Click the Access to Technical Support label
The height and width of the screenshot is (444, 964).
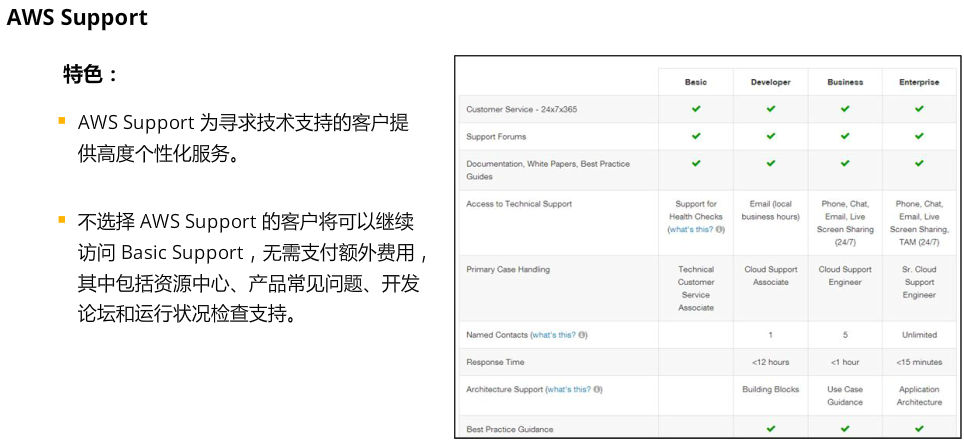519,204
